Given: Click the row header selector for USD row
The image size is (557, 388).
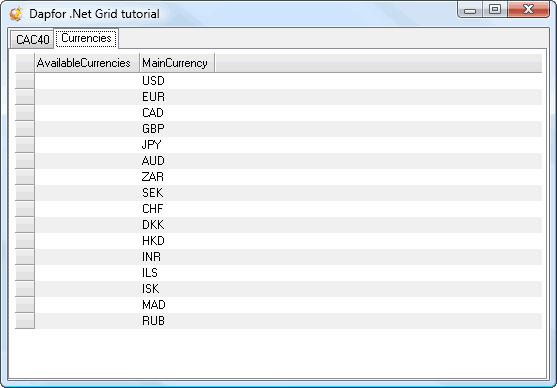Looking at the screenshot, I should point(25,81).
